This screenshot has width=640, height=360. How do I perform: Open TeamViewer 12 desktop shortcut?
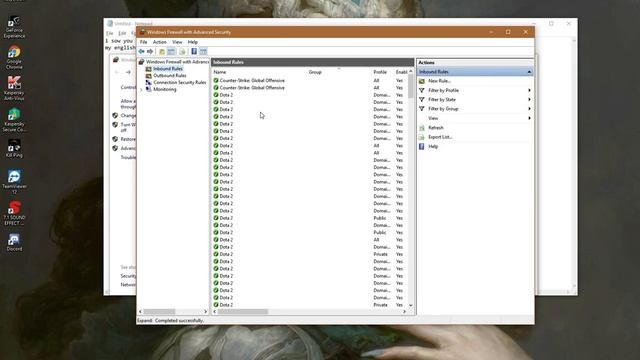(14, 182)
